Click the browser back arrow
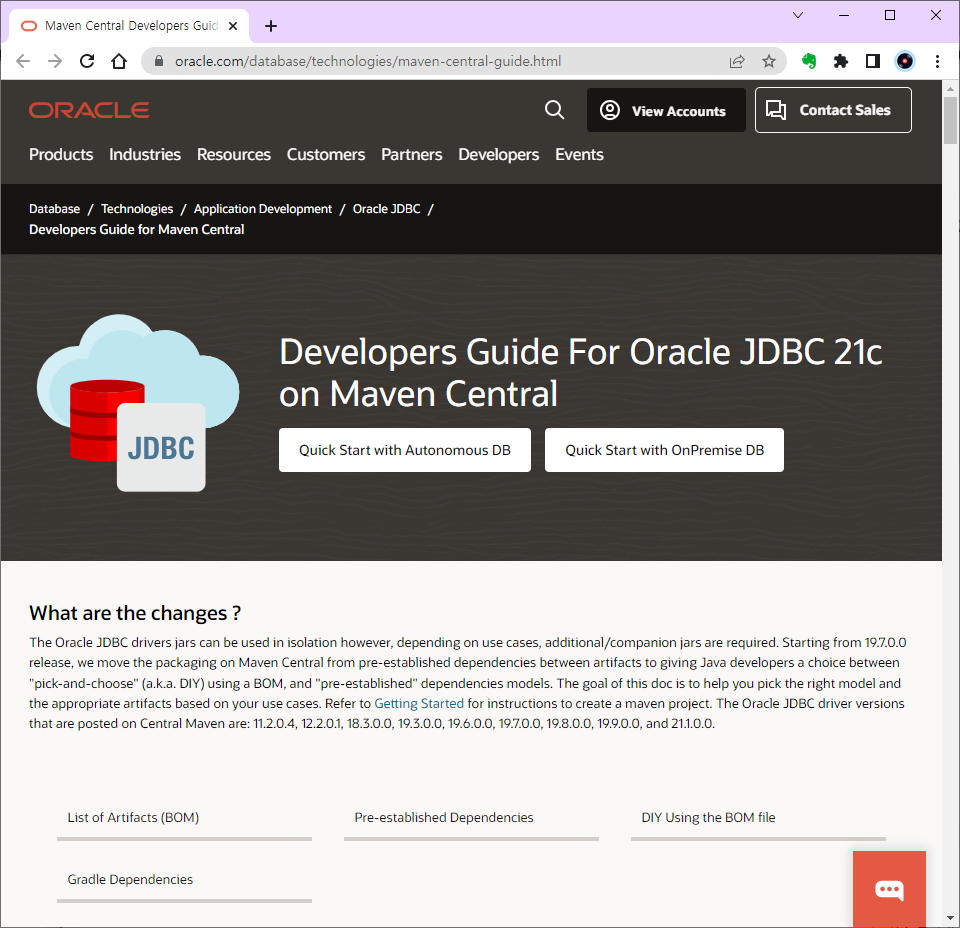The image size is (960, 928). [23, 61]
